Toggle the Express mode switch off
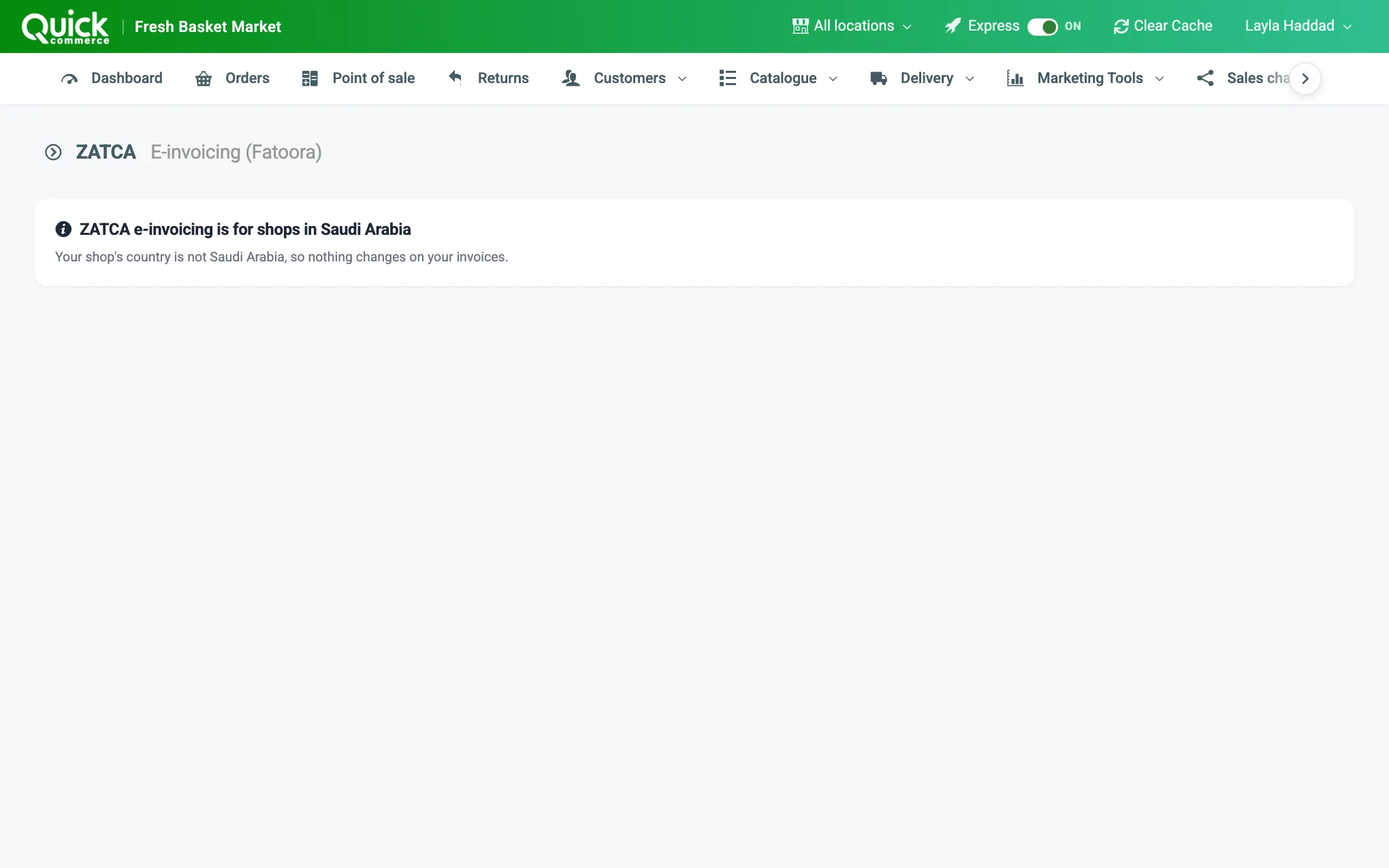The width and height of the screenshot is (1389, 868). 1042,27
